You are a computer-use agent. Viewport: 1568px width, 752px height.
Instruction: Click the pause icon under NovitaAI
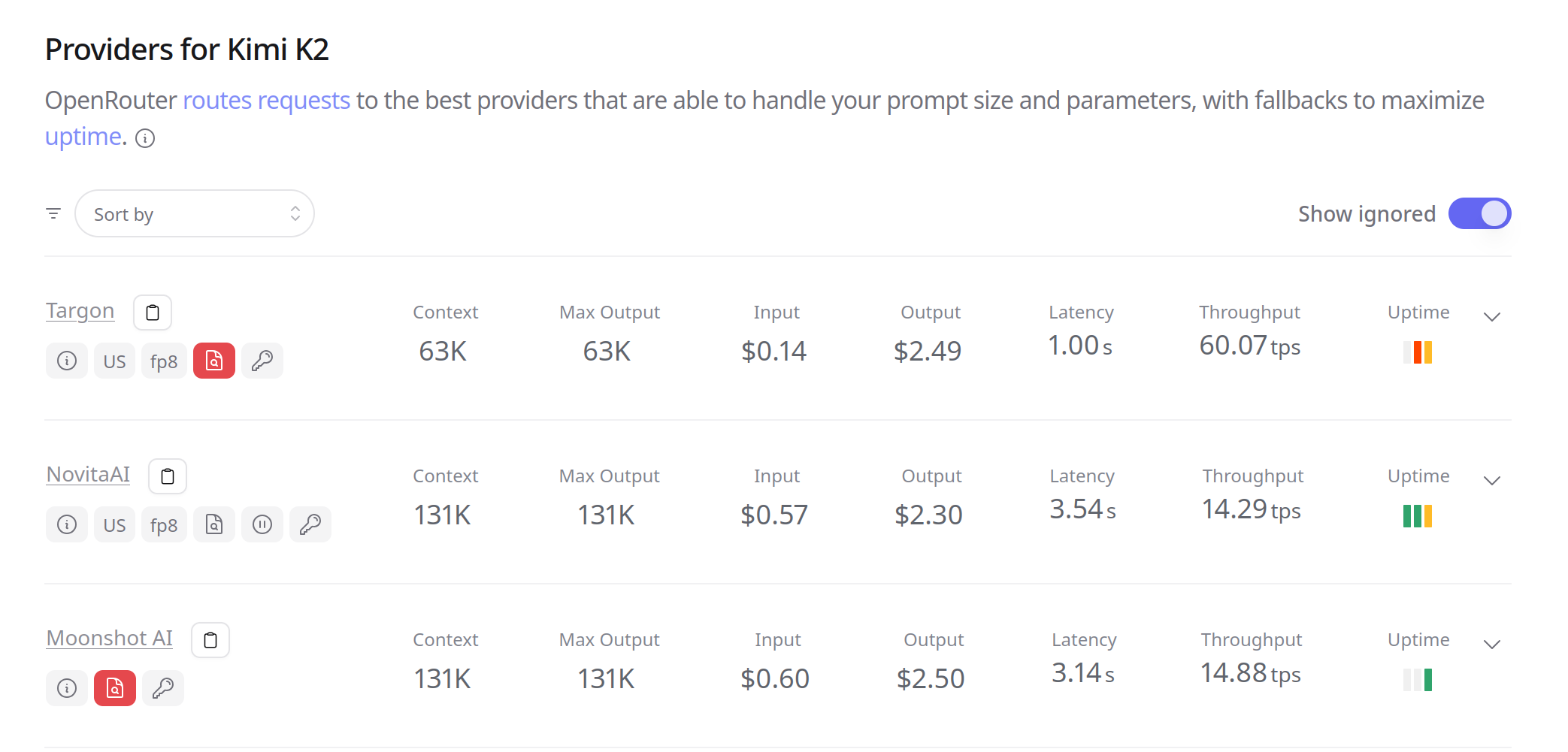click(x=262, y=524)
